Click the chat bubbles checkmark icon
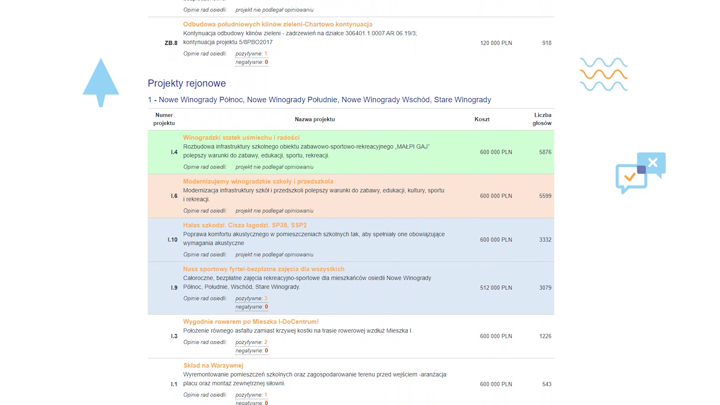Image resolution: width=720 pixels, height=405 pixels. 640,172
